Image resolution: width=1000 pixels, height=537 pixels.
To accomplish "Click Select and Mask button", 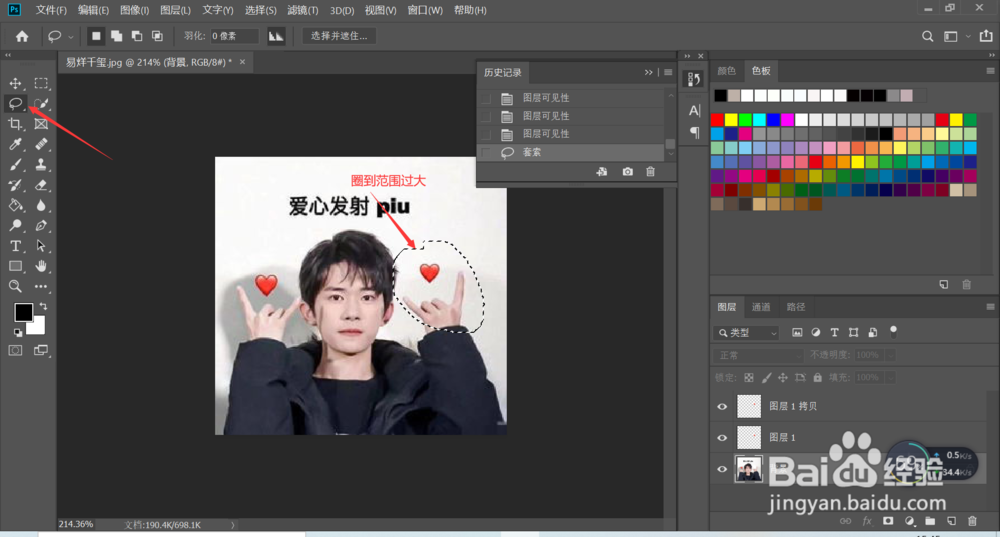I will click(339, 36).
